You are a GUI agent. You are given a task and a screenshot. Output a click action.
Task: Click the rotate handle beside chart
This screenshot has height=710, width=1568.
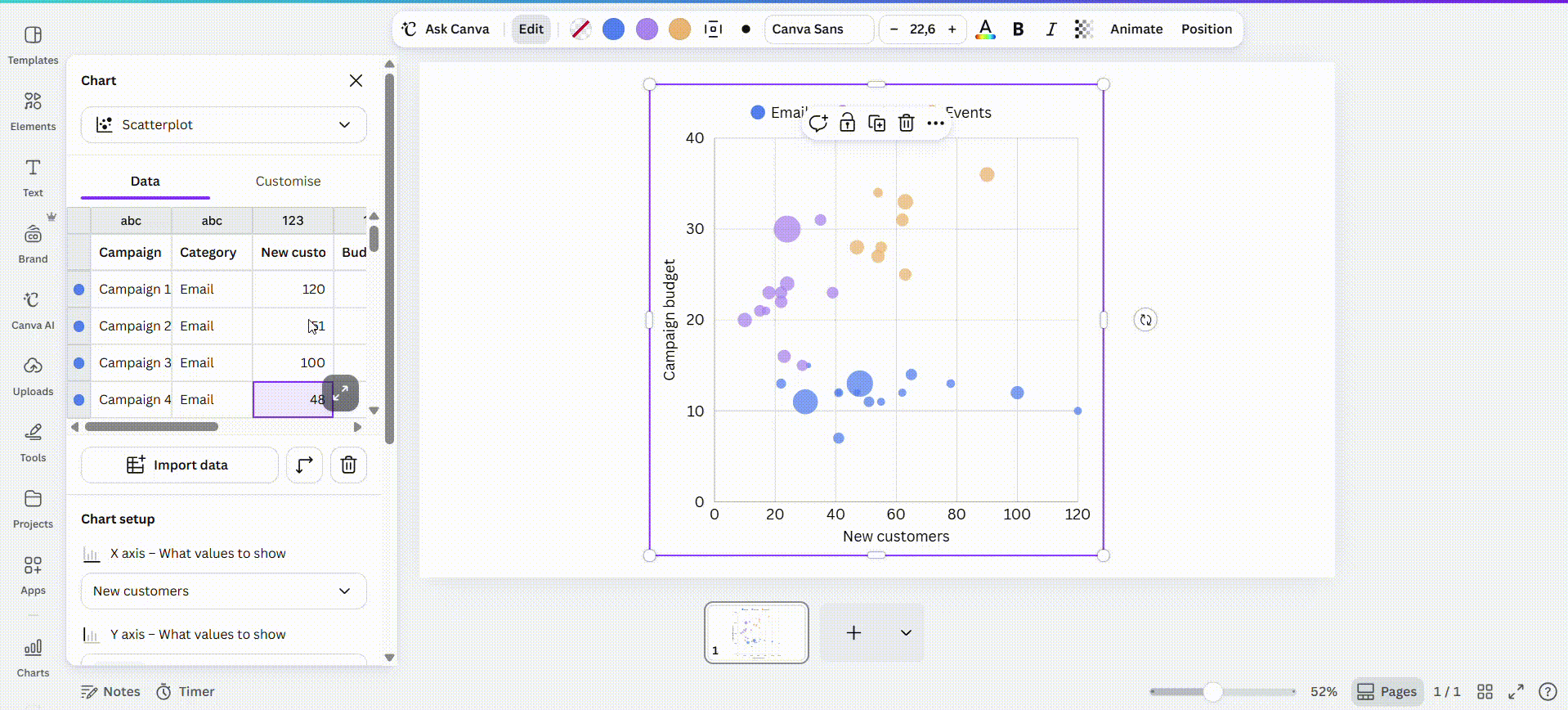[x=1145, y=320]
